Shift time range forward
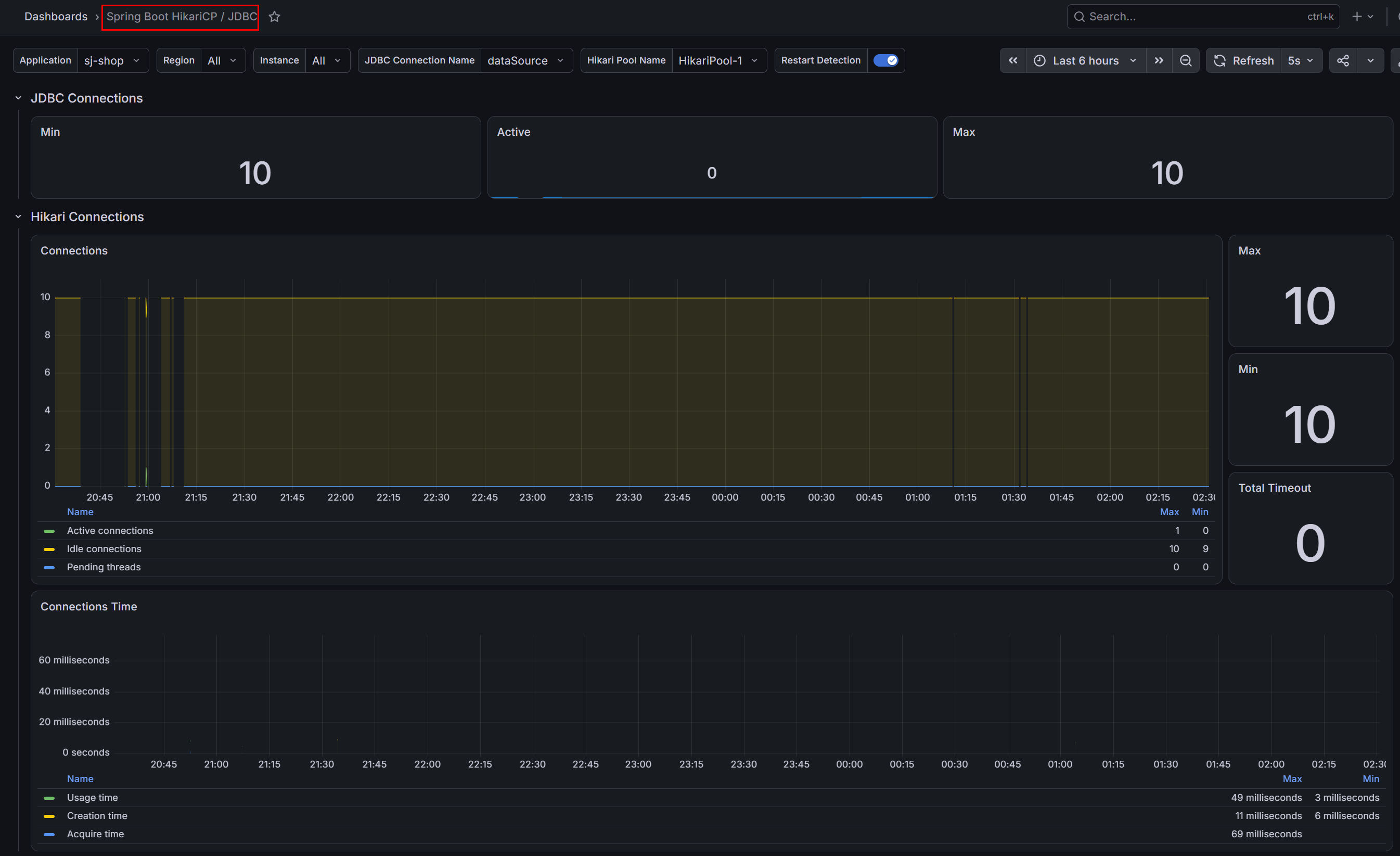The height and width of the screenshot is (856, 1400). pyautogui.click(x=1159, y=60)
